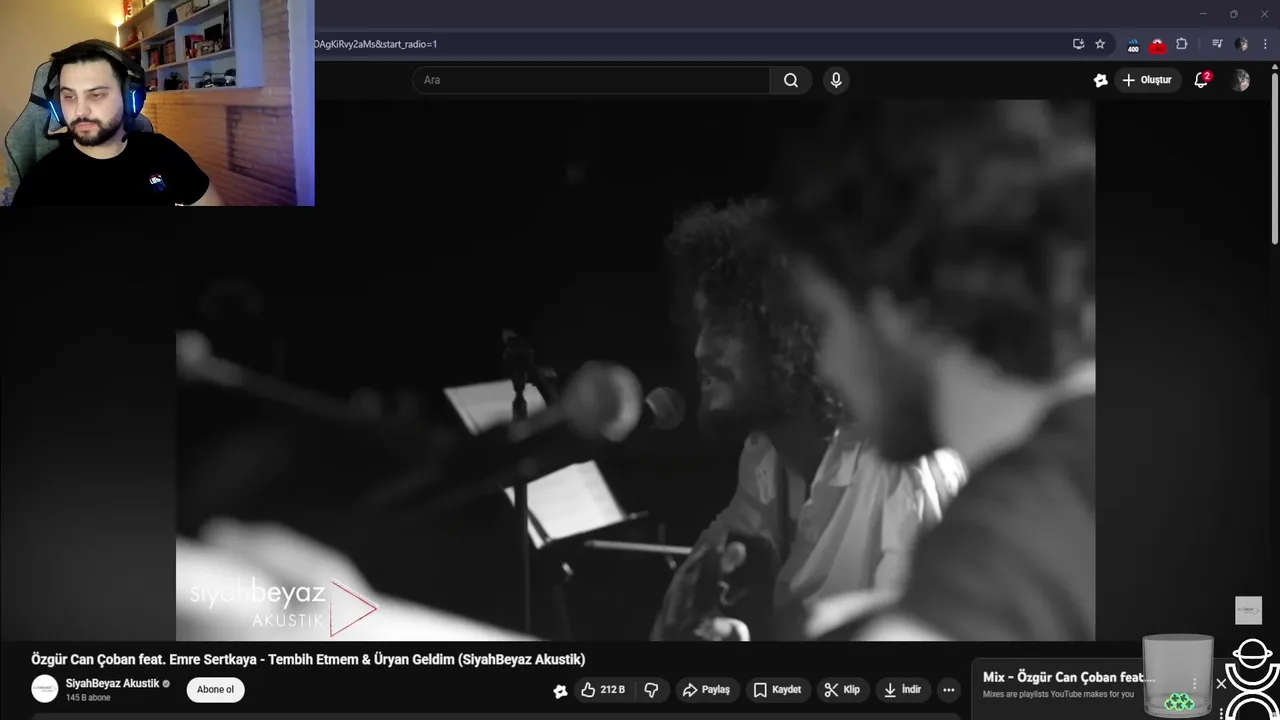This screenshot has height=720, width=1280.
Task: Open more actions ellipsis menu
Action: pyautogui.click(x=948, y=690)
